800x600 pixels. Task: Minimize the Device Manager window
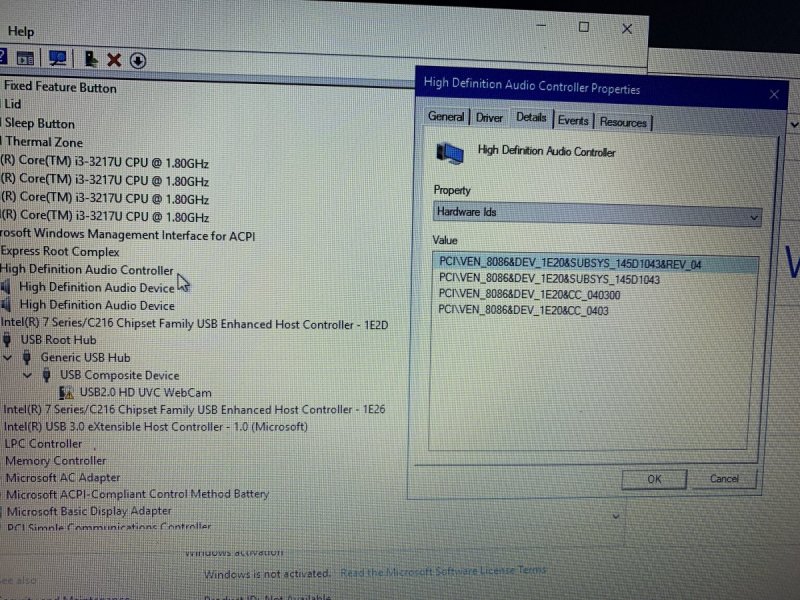(541, 25)
